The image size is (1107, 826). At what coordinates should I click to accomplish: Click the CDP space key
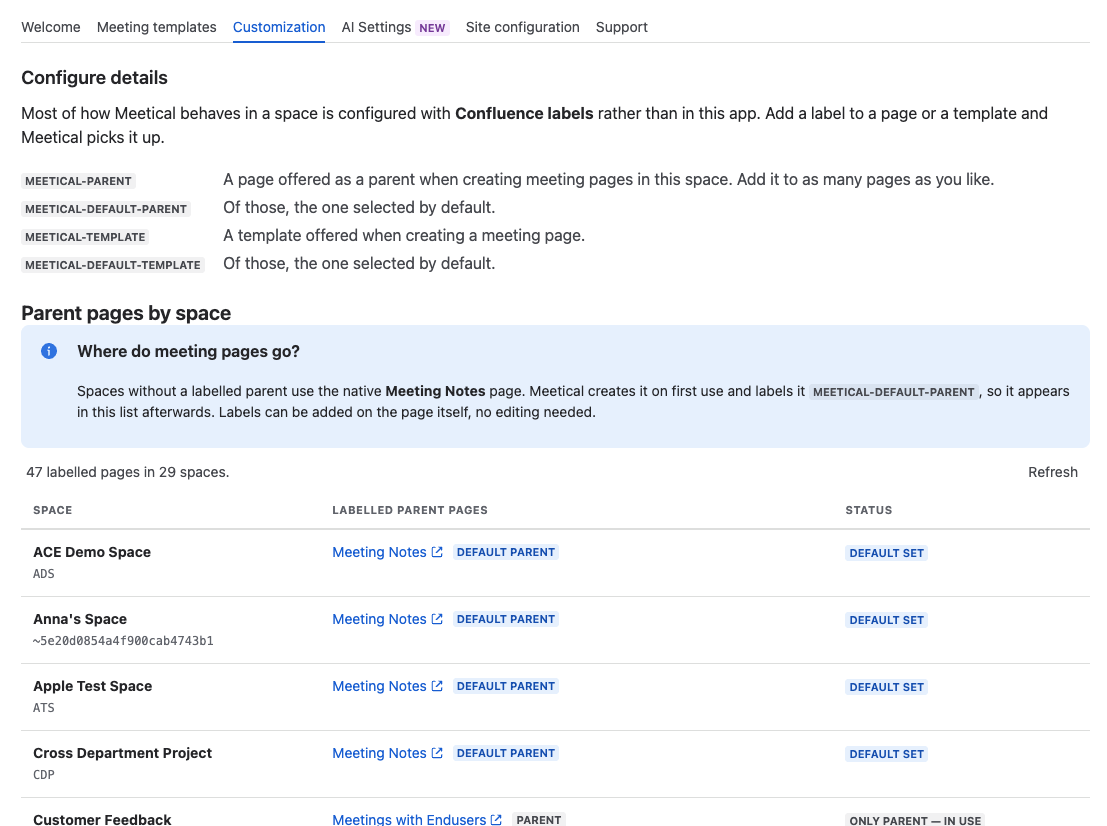coord(44,774)
